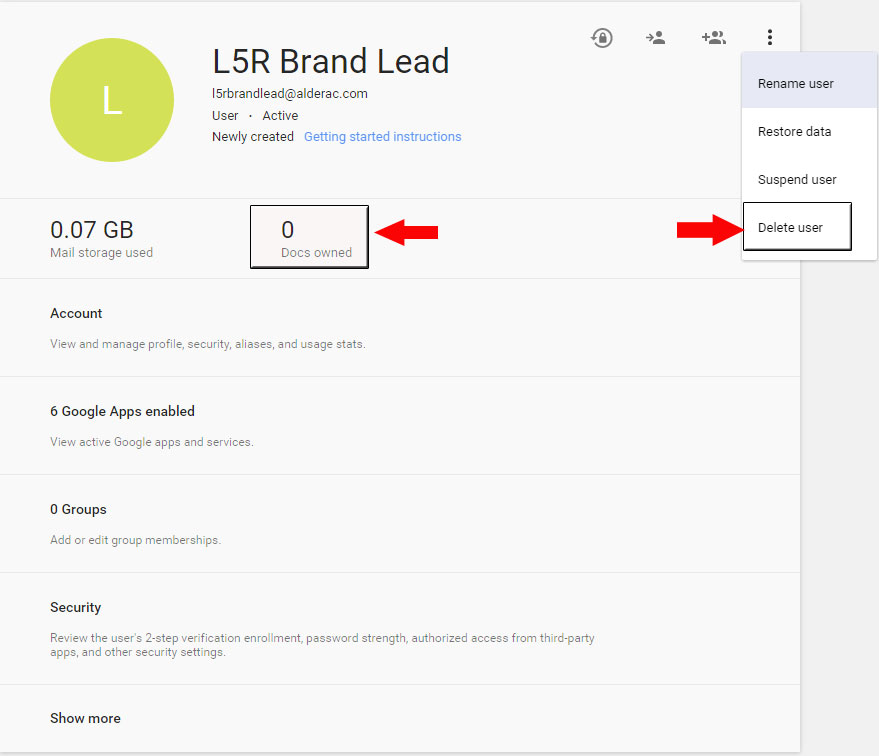Viewport: 879px width, 756px height.
Task: Click the L5R Brand Lead user name heading
Action: [x=331, y=61]
